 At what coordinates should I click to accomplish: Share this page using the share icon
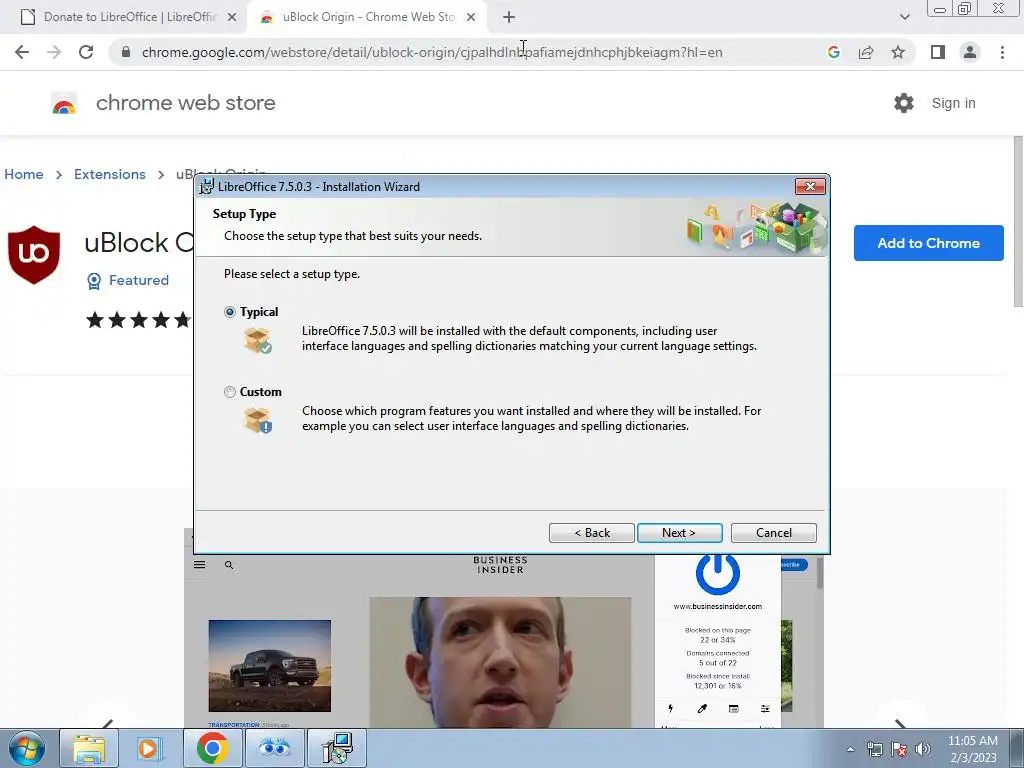pyautogui.click(x=866, y=52)
